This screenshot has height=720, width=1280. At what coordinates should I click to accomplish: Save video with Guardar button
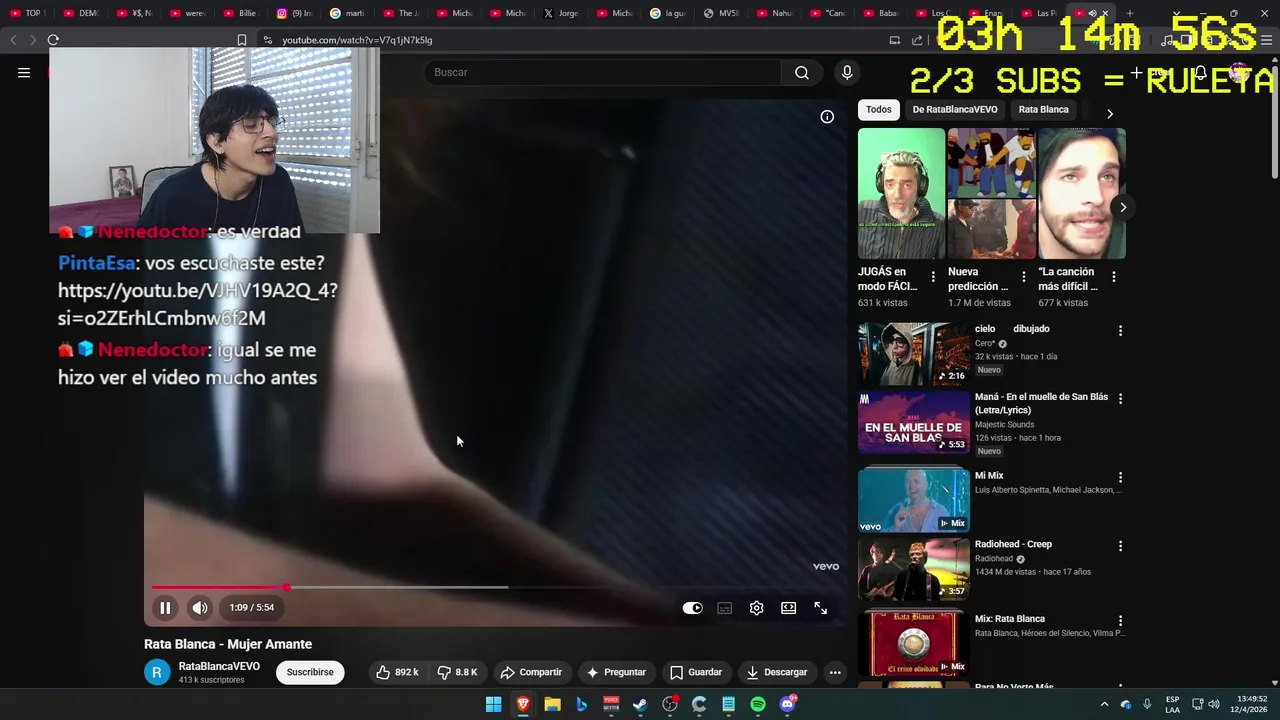(696, 672)
